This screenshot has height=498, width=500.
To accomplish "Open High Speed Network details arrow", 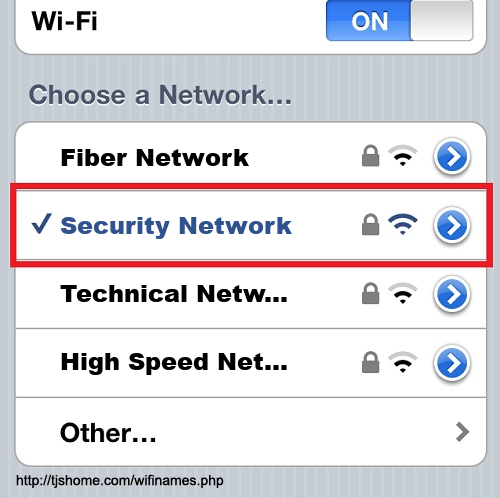I will click(x=452, y=363).
